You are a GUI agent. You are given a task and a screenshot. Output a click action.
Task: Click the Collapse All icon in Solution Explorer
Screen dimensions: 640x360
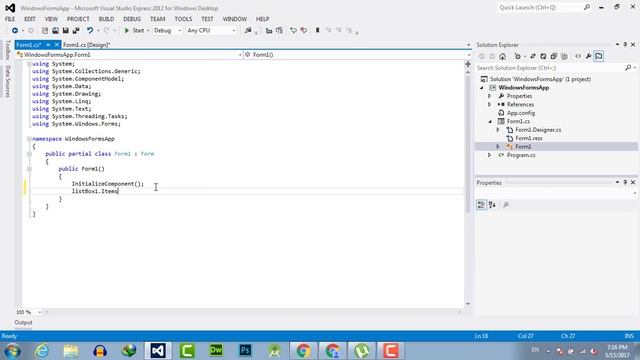pyautogui.click(x=554, y=56)
